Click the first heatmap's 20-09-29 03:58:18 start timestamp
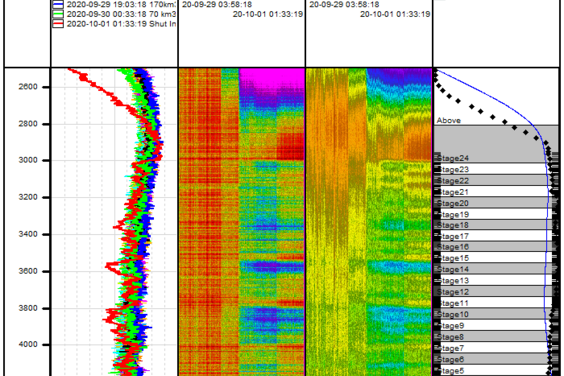The width and height of the screenshot is (564, 376). [217, 5]
